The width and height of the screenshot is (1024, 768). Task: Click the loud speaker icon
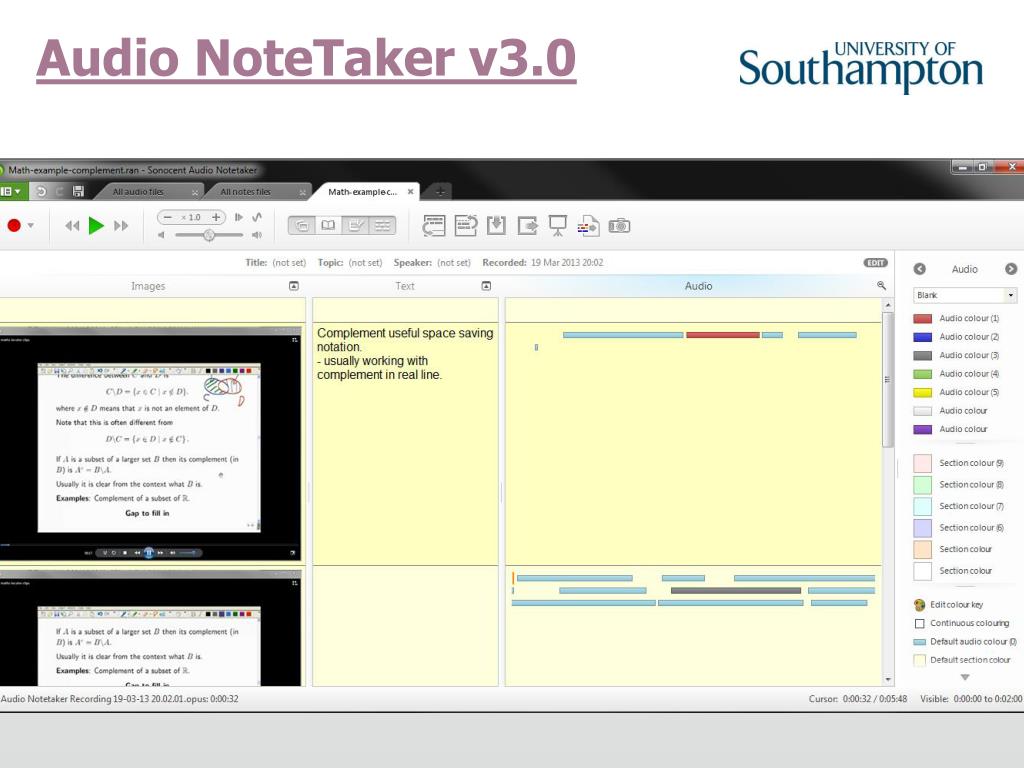(x=257, y=234)
